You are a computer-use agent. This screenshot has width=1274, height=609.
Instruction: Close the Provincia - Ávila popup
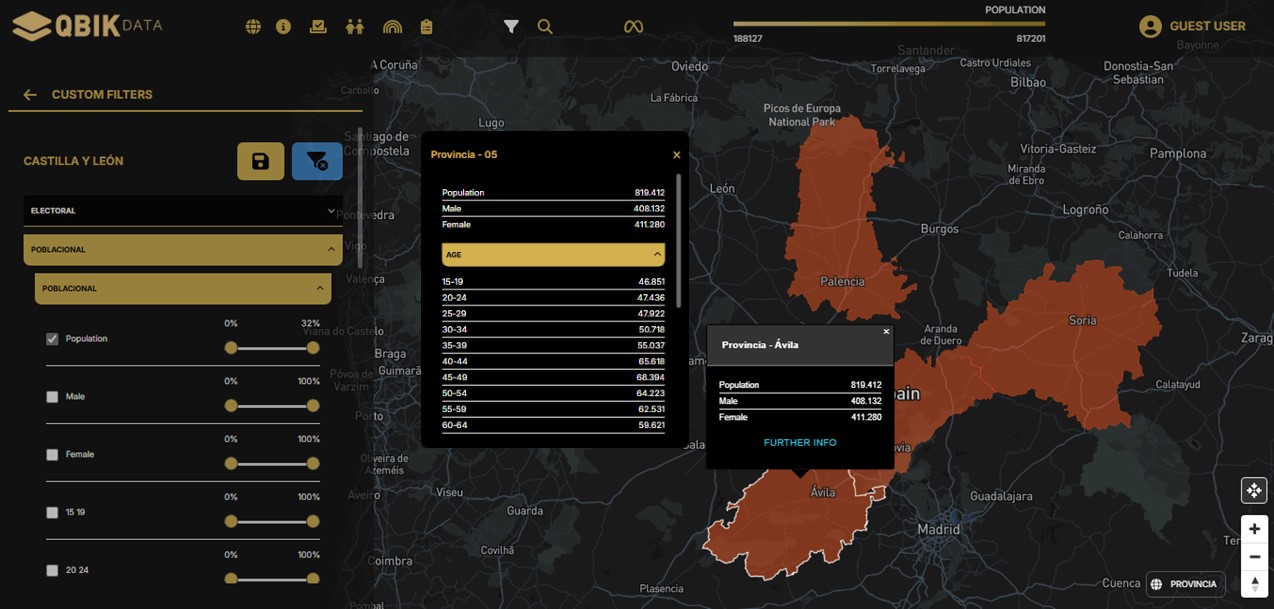tap(886, 332)
